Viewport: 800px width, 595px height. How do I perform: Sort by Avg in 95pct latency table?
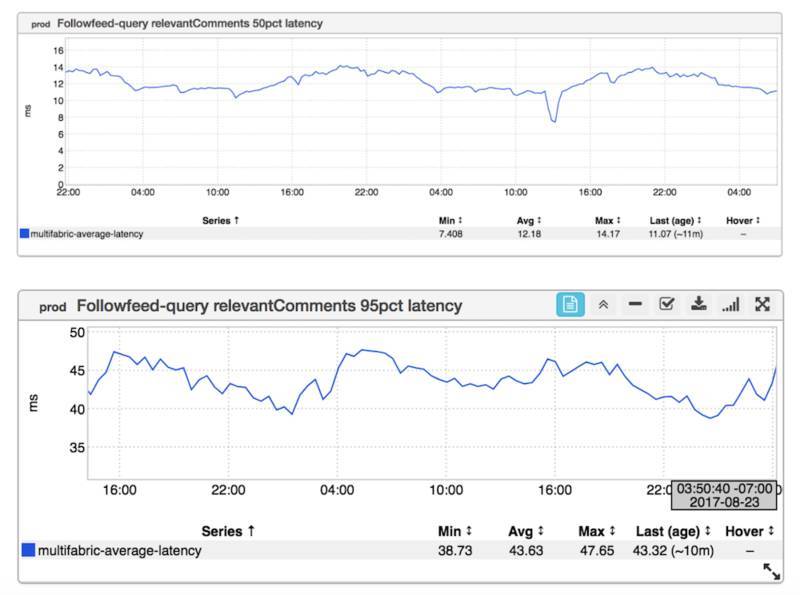(x=526, y=531)
